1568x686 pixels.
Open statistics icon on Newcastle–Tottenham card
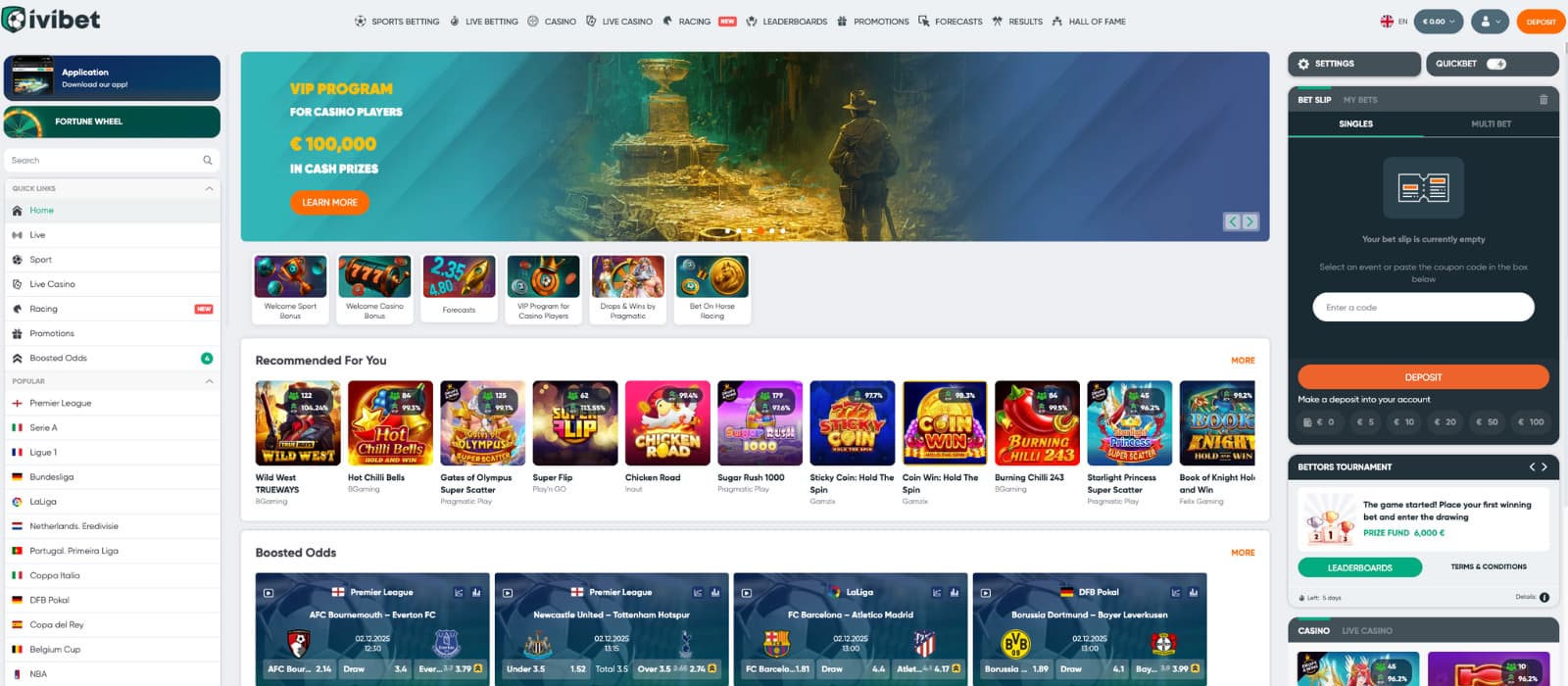(715, 593)
